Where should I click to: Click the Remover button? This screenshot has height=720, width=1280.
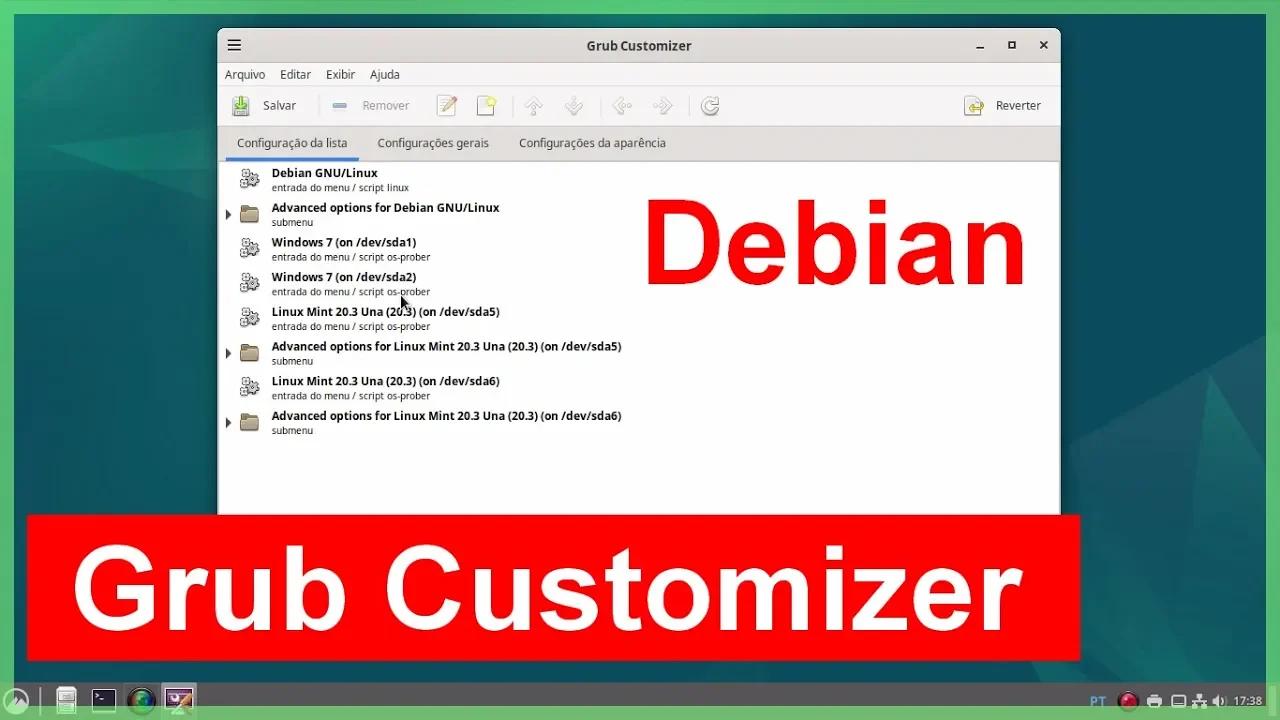370,105
